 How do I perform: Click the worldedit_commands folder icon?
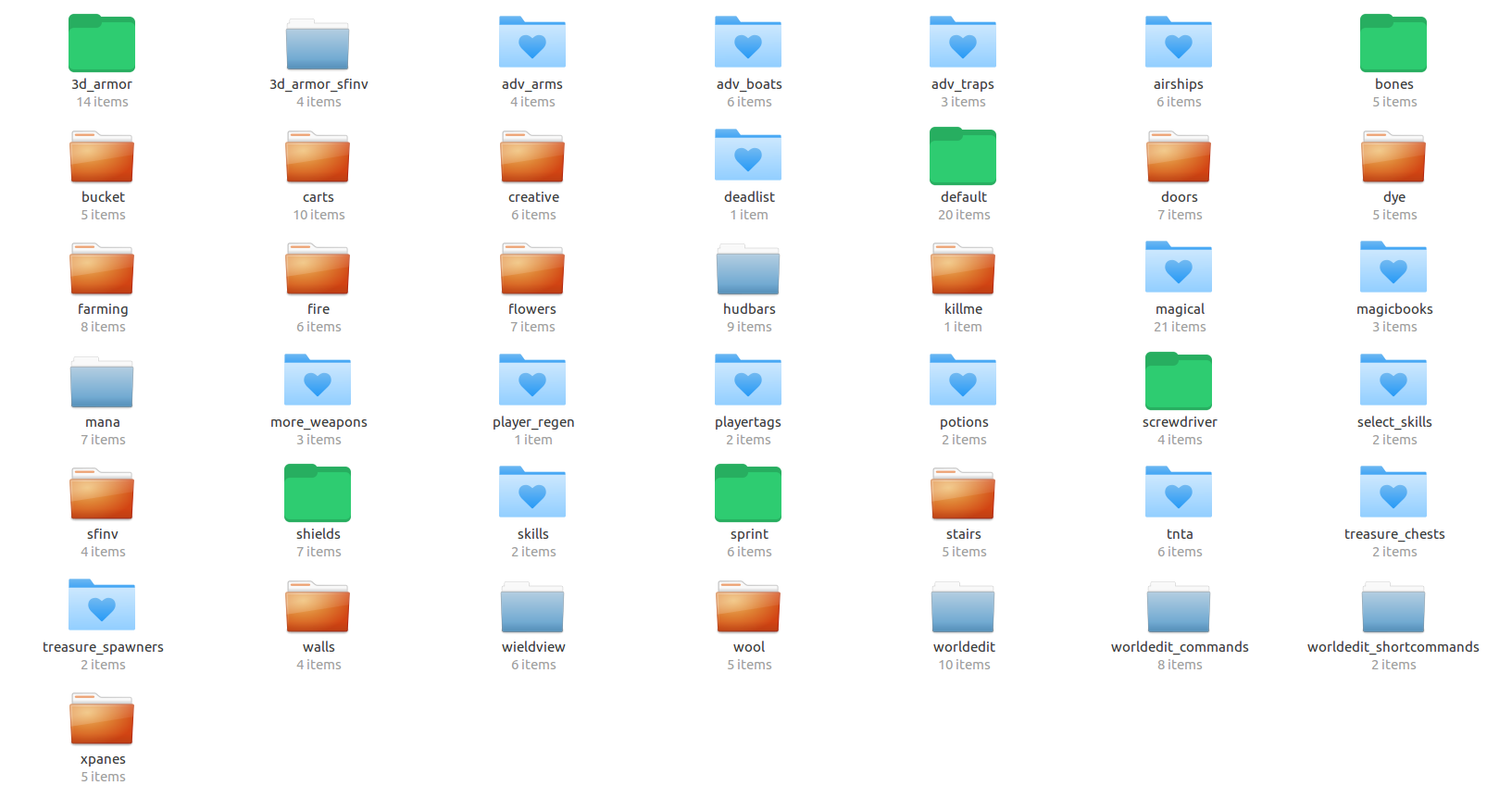(x=1179, y=606)
